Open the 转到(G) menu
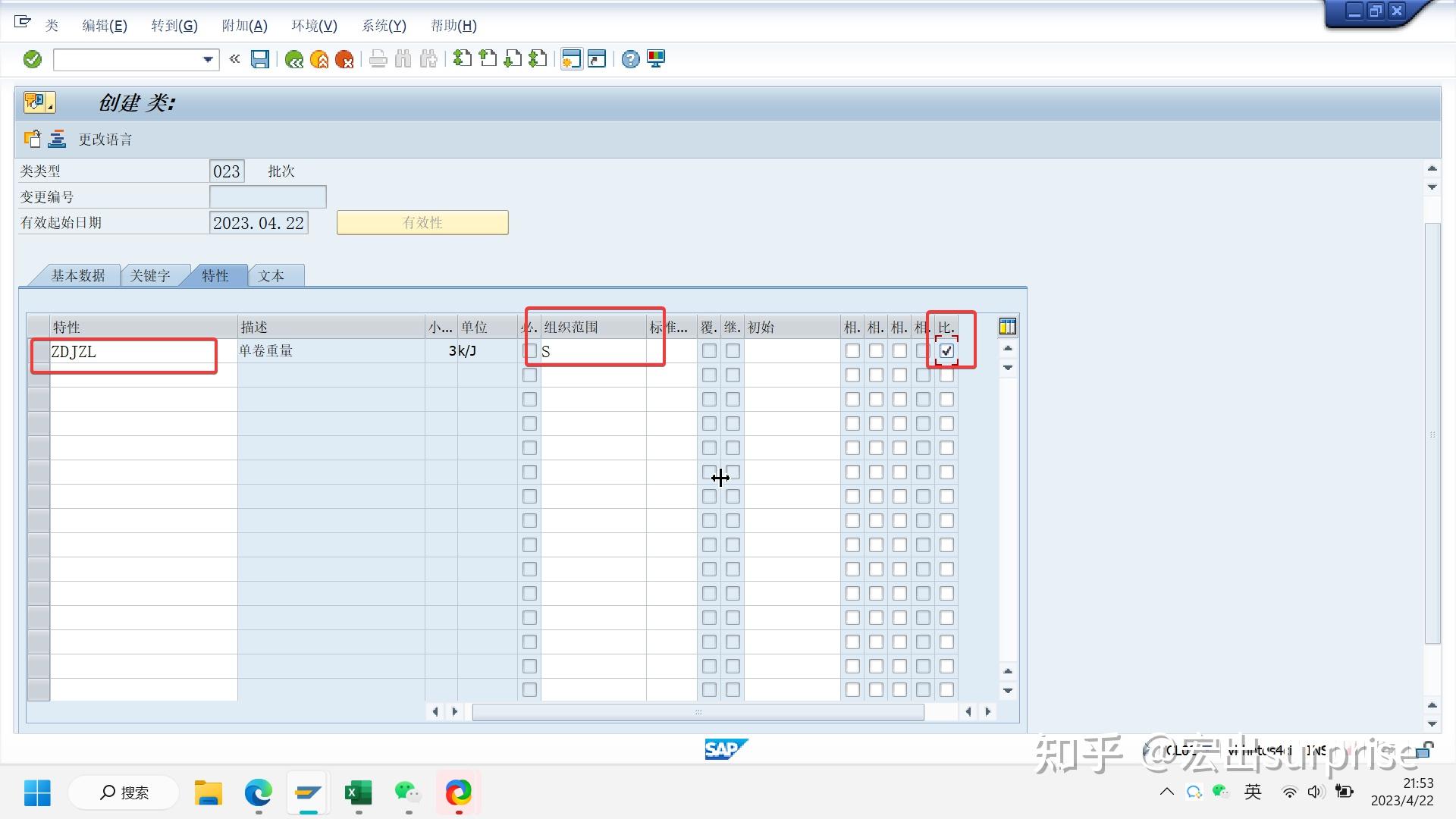Image resolution: width=1456 pixels, height=819 pixels. point(174,26)
